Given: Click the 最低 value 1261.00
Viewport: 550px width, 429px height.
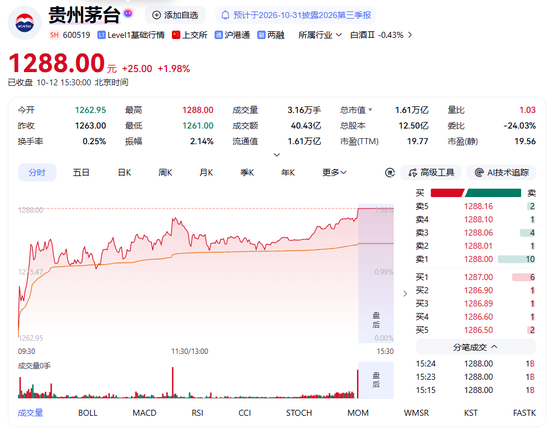Looking at the screenshot, I should click(x=198, y=126).
